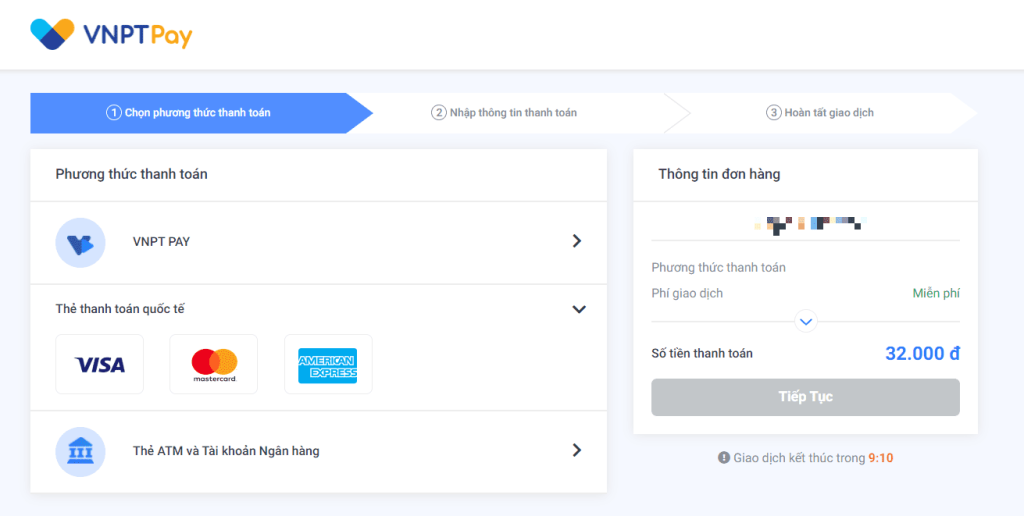Screen dimensions: 1024x516
Task: Click the info icon beside transaction timer
Action: point(723,458)
